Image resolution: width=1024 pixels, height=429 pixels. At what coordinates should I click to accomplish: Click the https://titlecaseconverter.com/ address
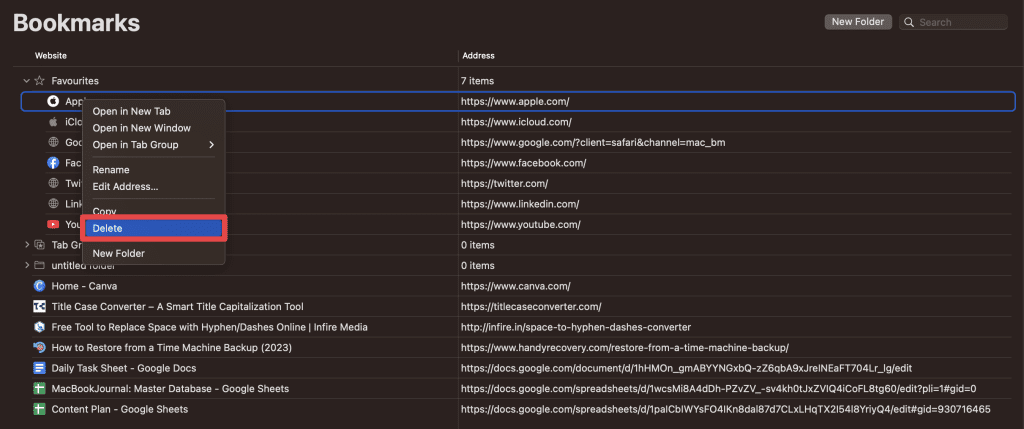pyautogui.click(x=531, y=306)
